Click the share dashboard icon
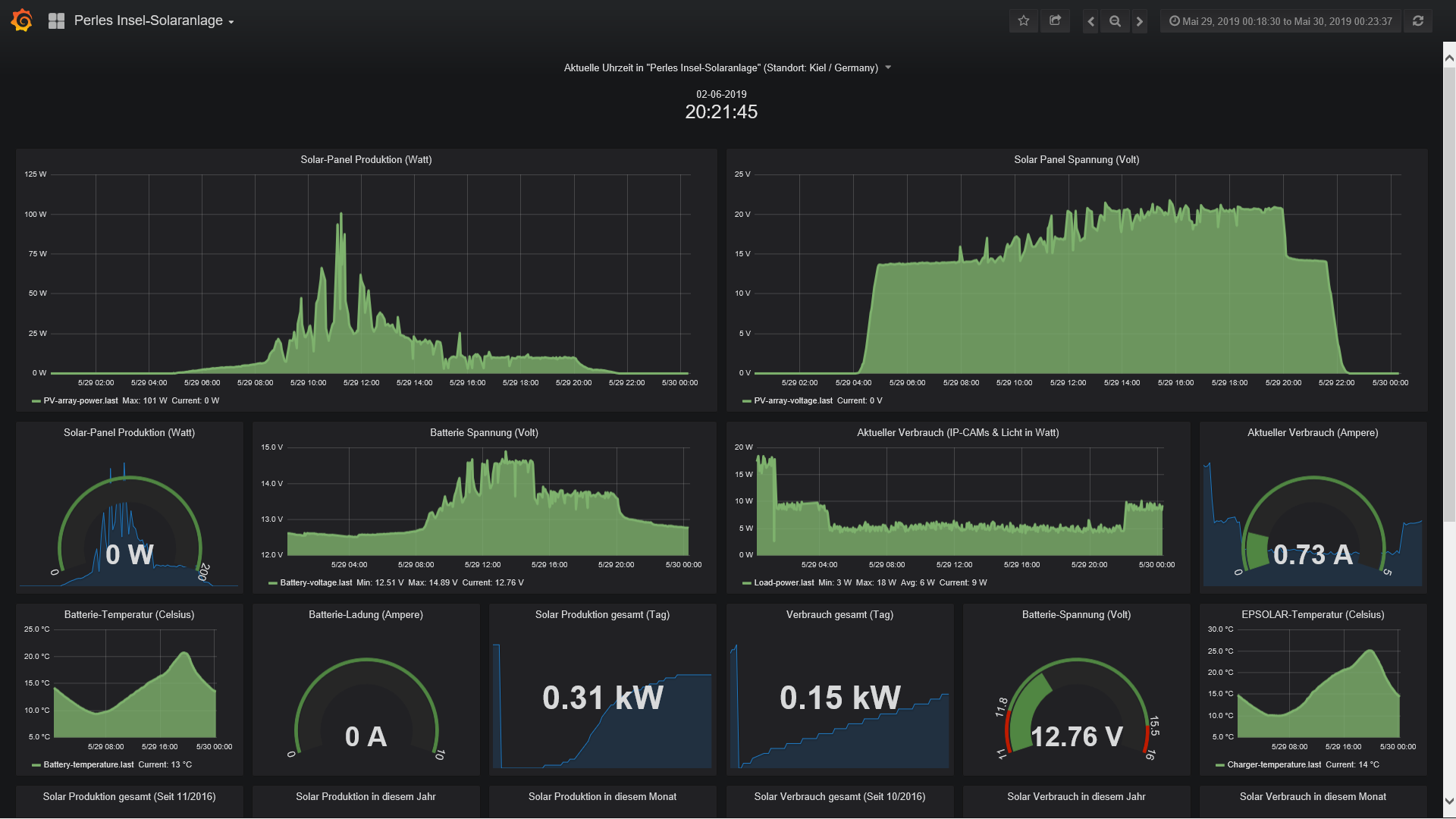This screenshot has width=1456, height=819. coord(1055,21)
